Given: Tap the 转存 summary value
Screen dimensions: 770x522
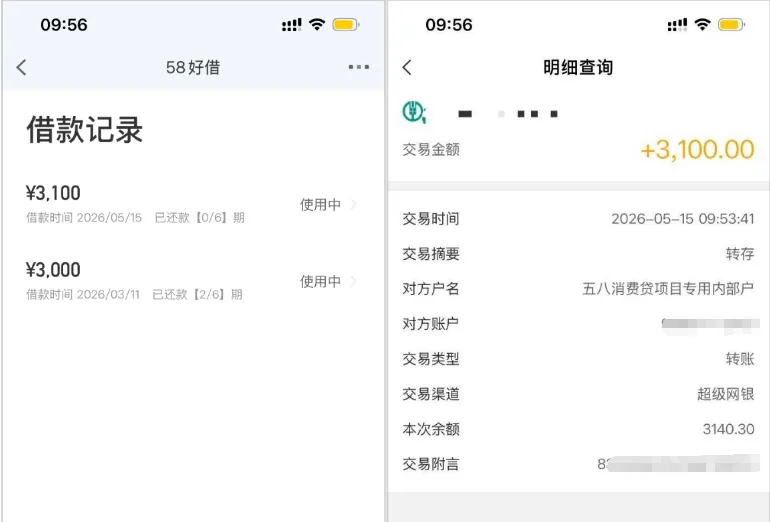Looking at the screenshot, I should tap(740, 254).
